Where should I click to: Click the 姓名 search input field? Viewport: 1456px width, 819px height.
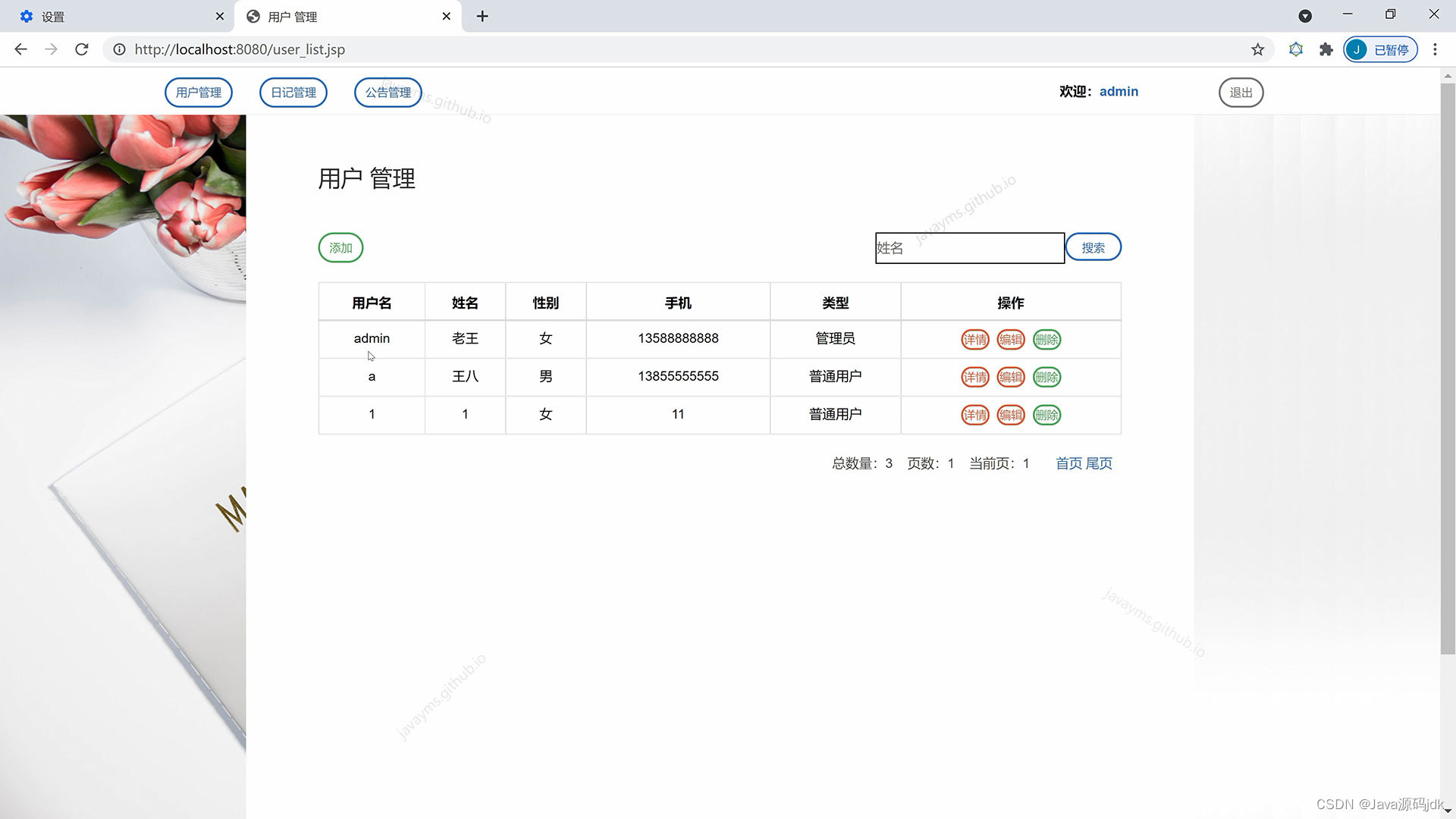pyautogui.click(x=969, y=247)
